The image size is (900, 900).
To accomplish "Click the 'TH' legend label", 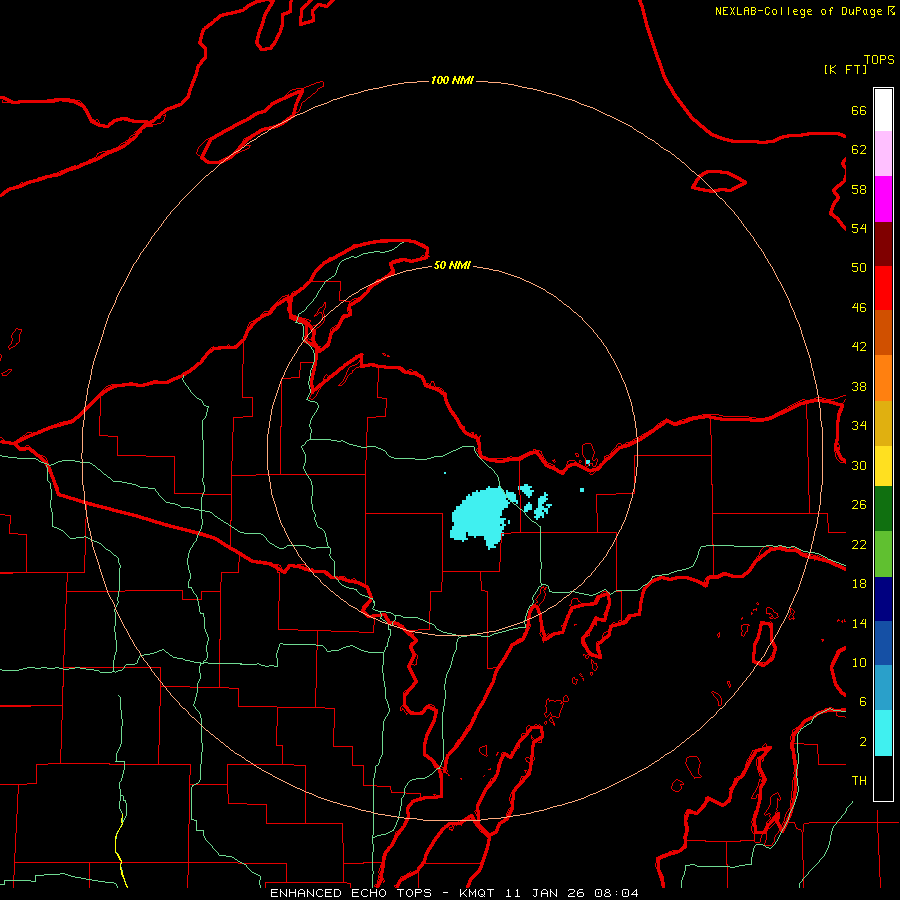I will click(x=859, y=781).
